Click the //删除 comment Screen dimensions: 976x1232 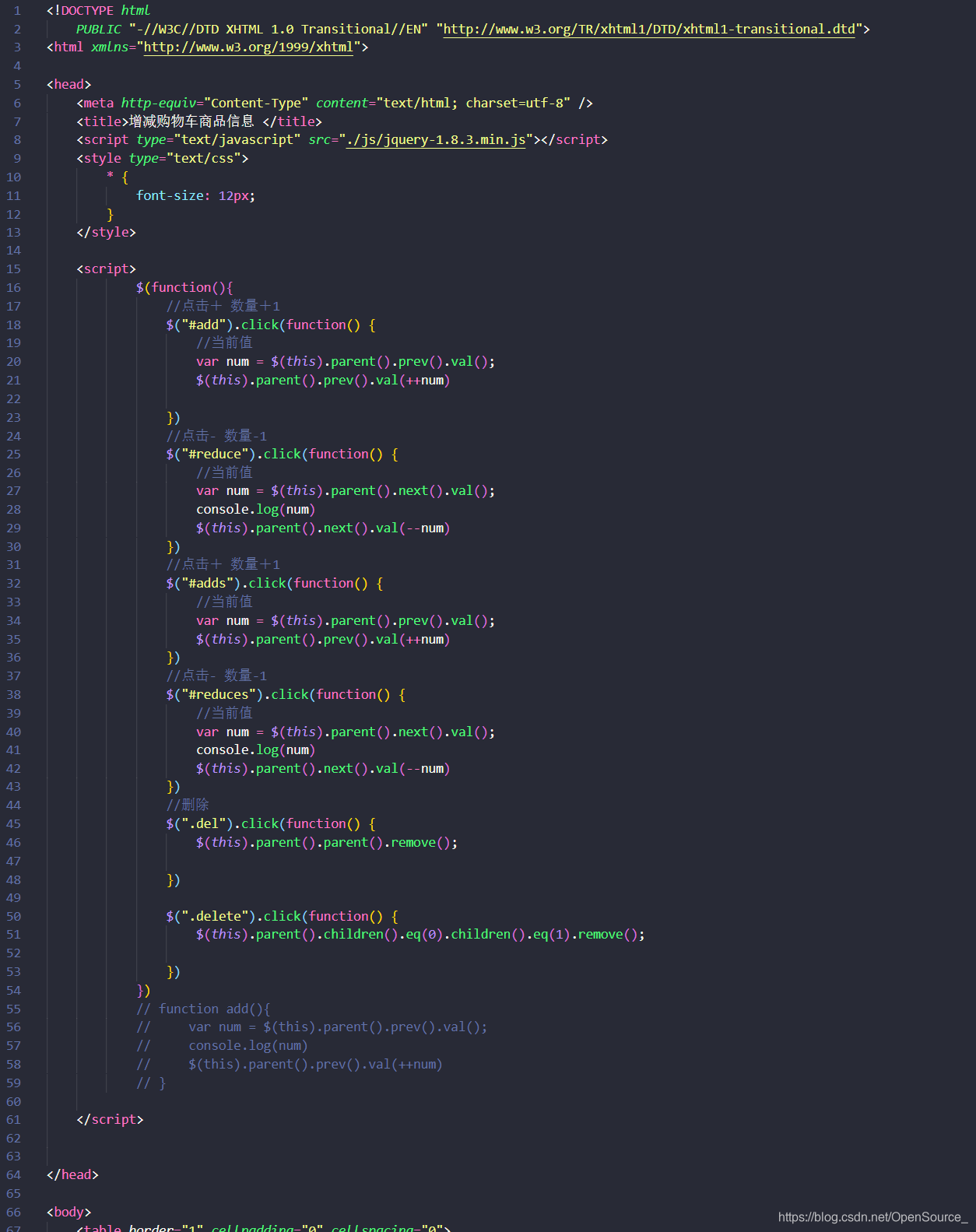(x=188, y=805)
